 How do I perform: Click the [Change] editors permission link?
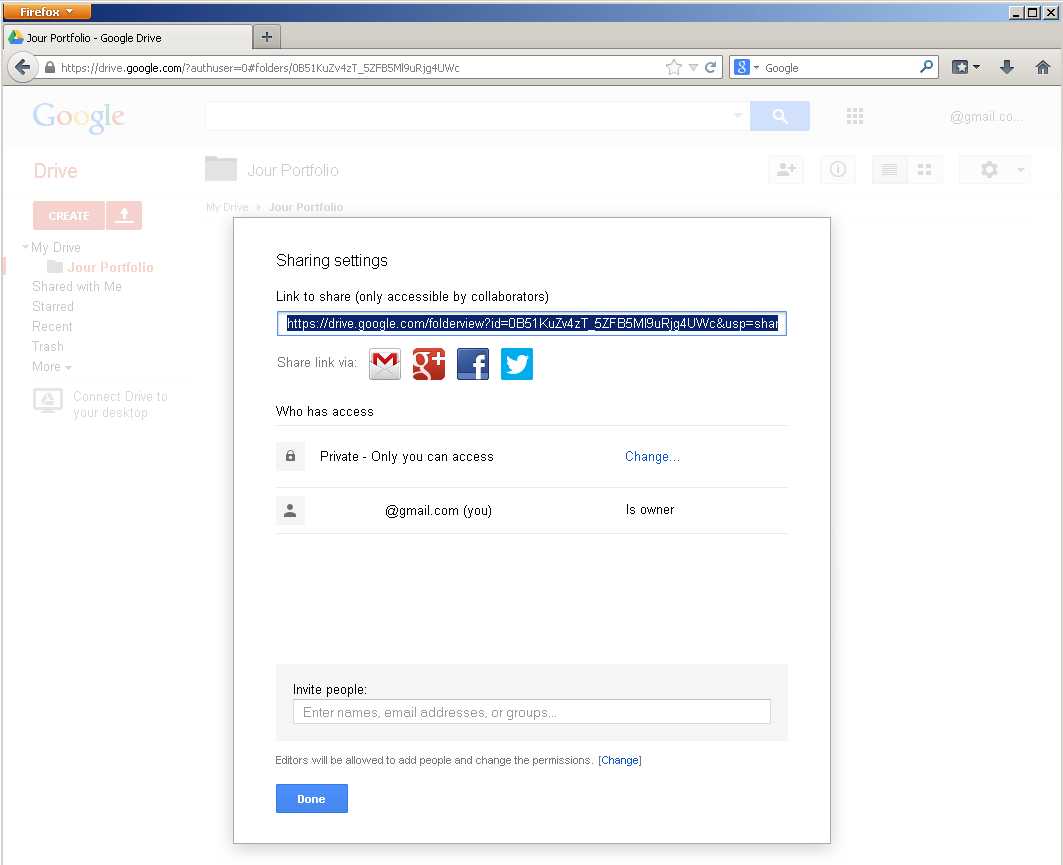(619, 760)
